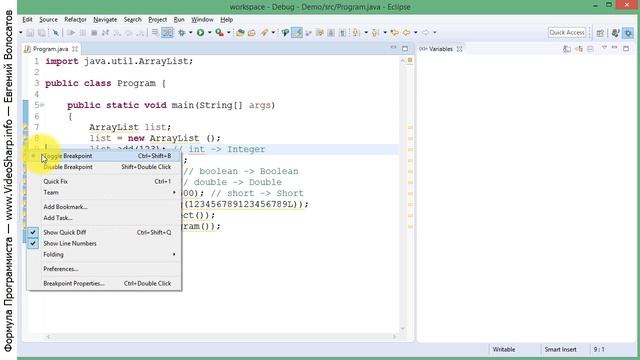Click the Drop to Frame icon

(x=156, y=33)
